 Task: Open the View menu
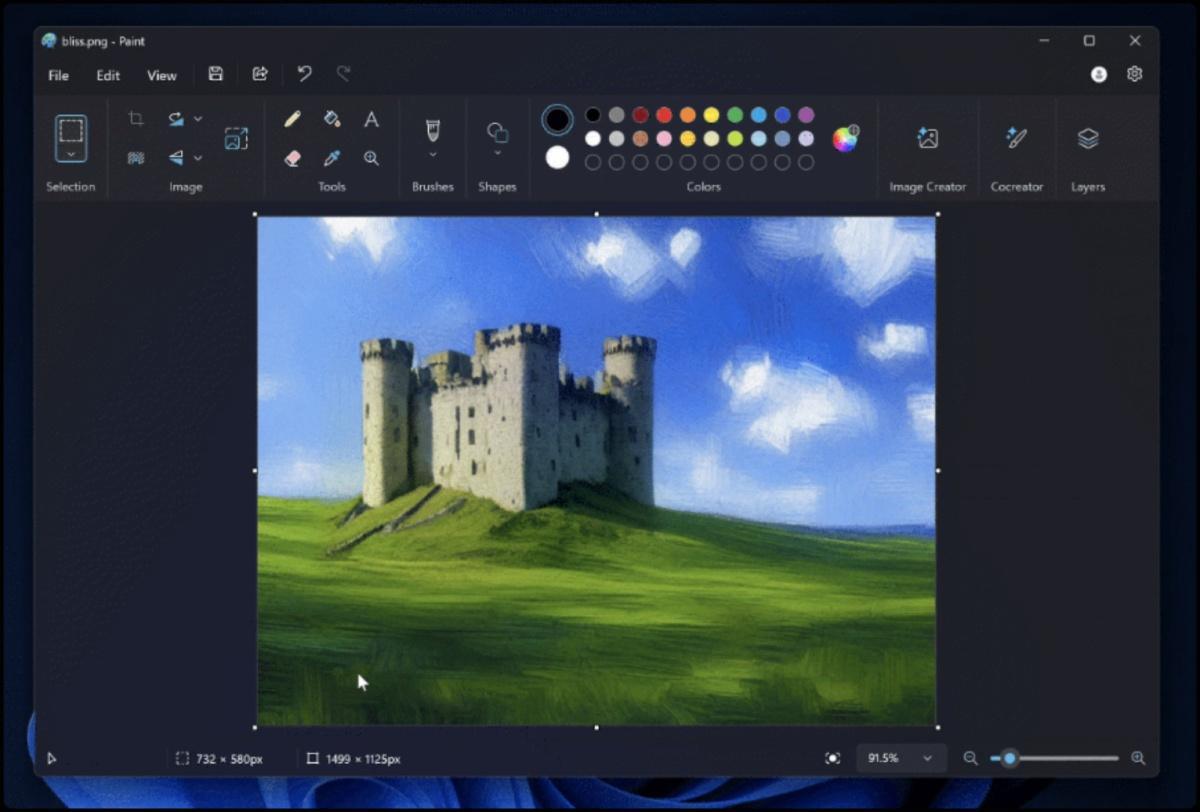point(161,75)
